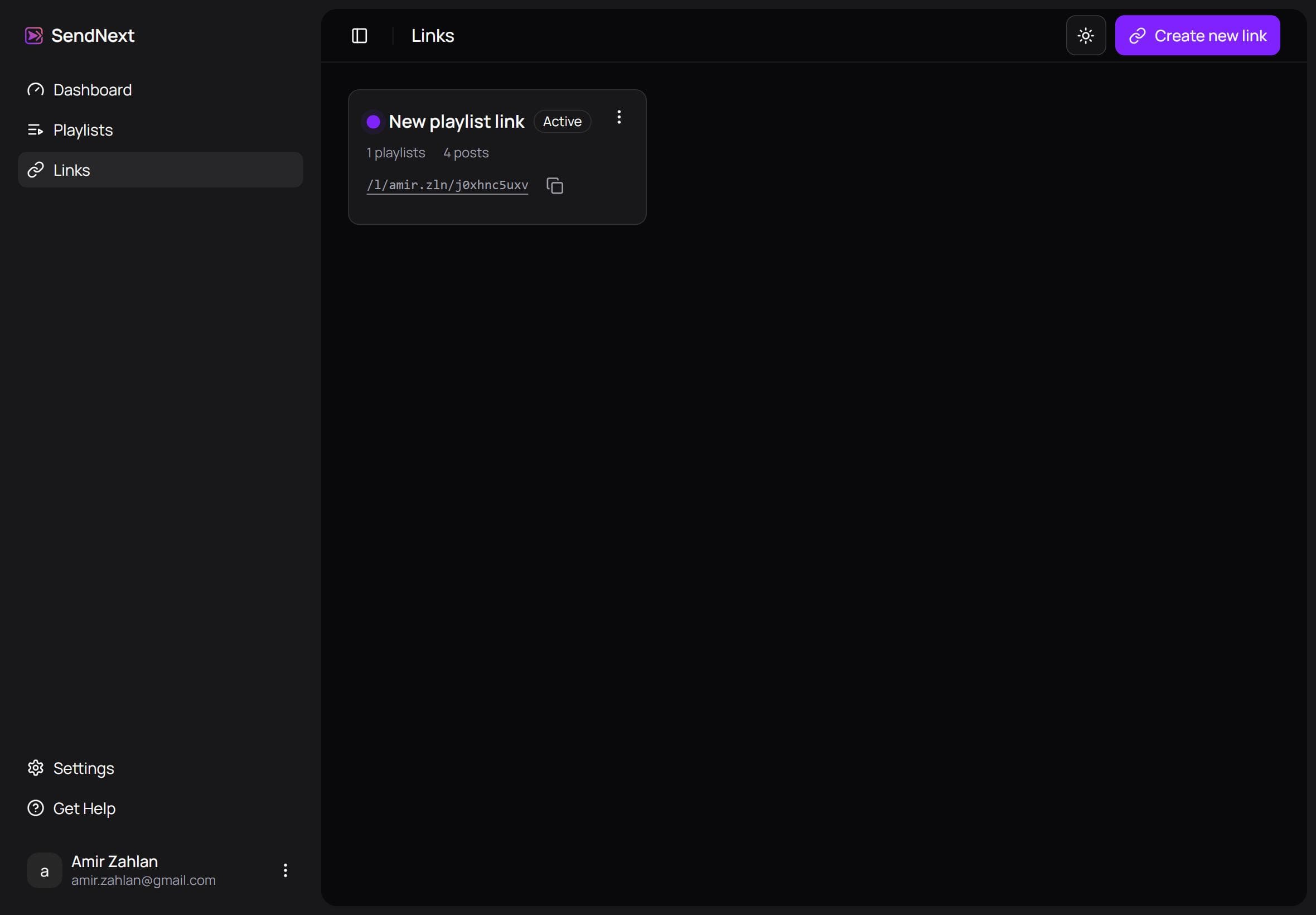Open the three-dot menu on New playlist link card
Image resolution: width=1316 pixels, height=915 pixels.
click(620, 117)
